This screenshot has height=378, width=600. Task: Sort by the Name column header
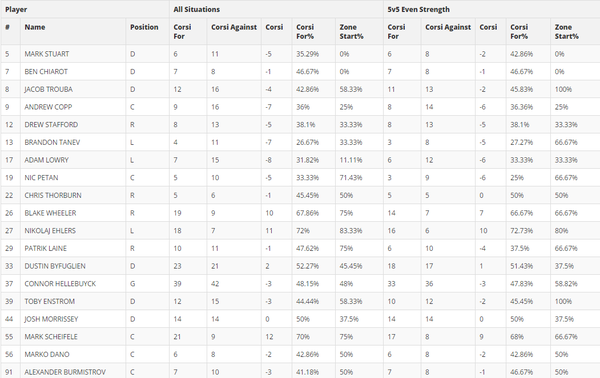tap(34, 27)
